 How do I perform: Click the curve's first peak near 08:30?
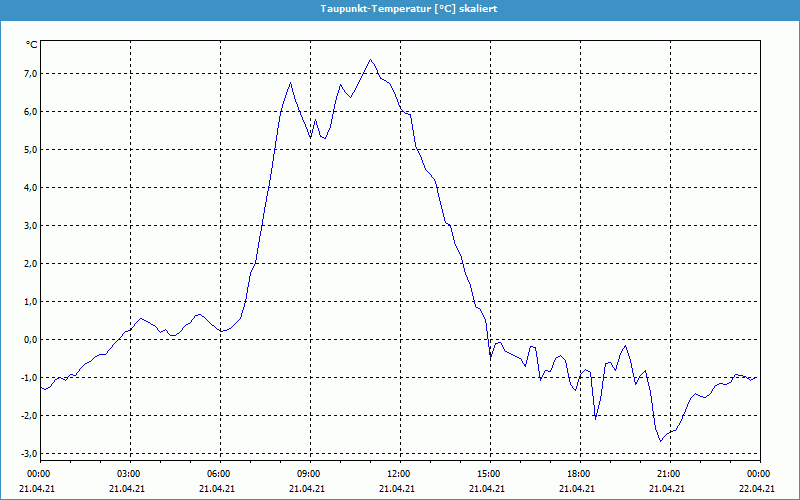pyautogui.click(x=290, y=83)
